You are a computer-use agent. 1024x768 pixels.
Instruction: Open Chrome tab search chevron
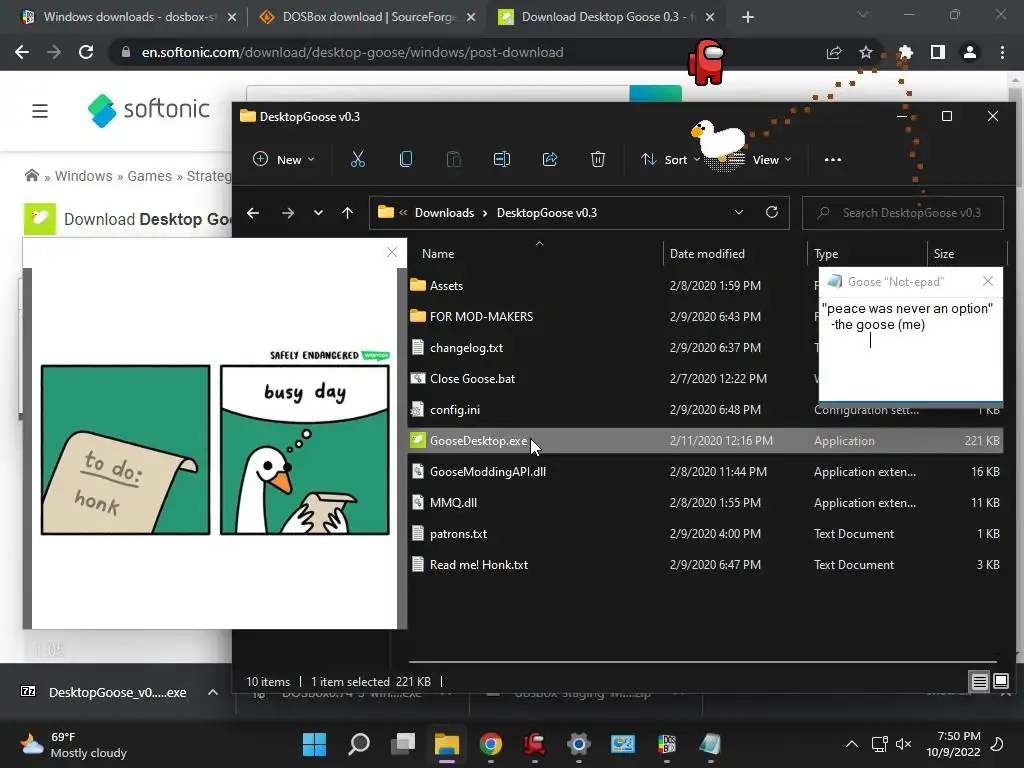(863, 14)
